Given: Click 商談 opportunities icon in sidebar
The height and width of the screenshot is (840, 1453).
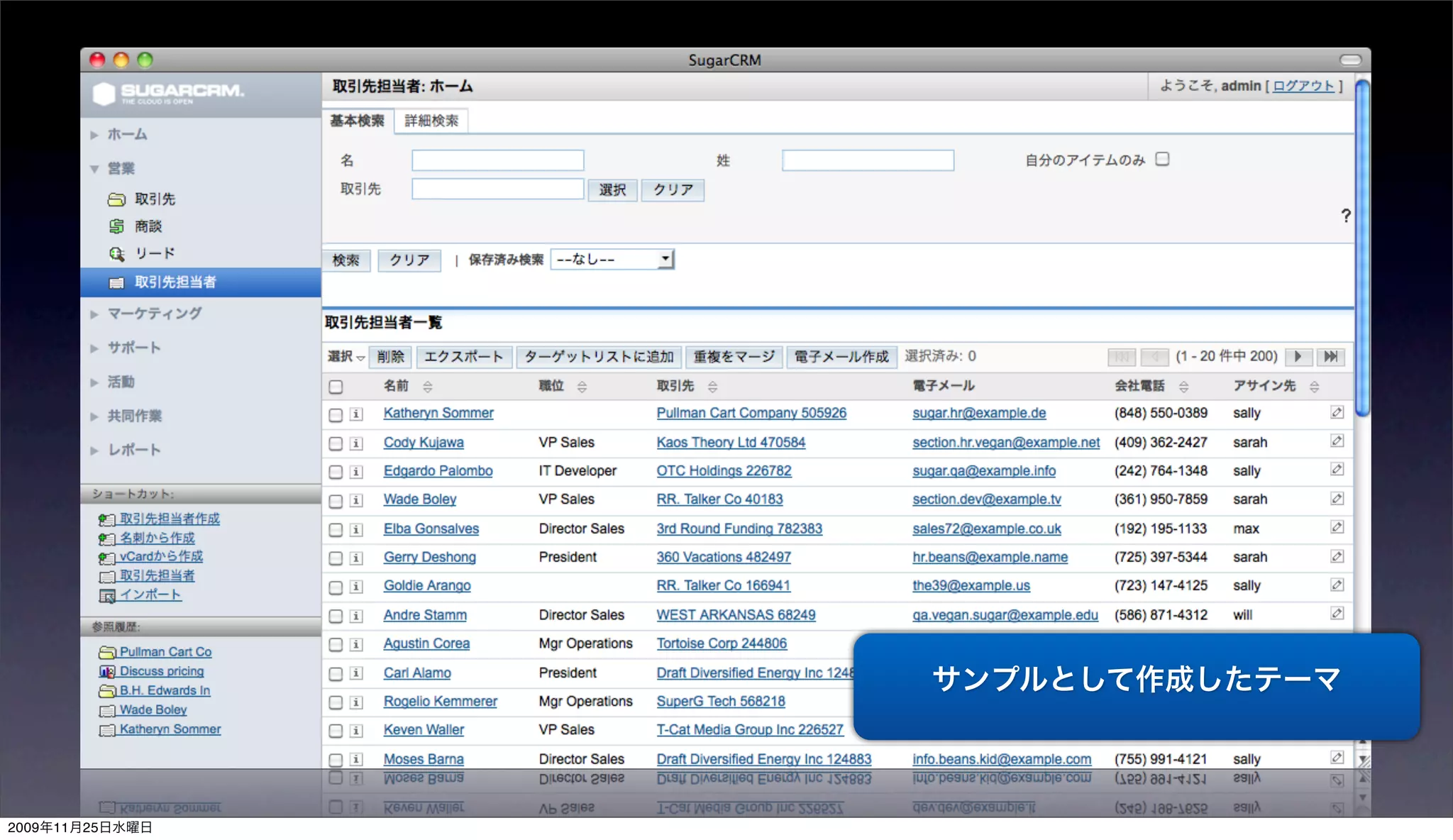Looking at the screenshot, I should click(116, 226).
